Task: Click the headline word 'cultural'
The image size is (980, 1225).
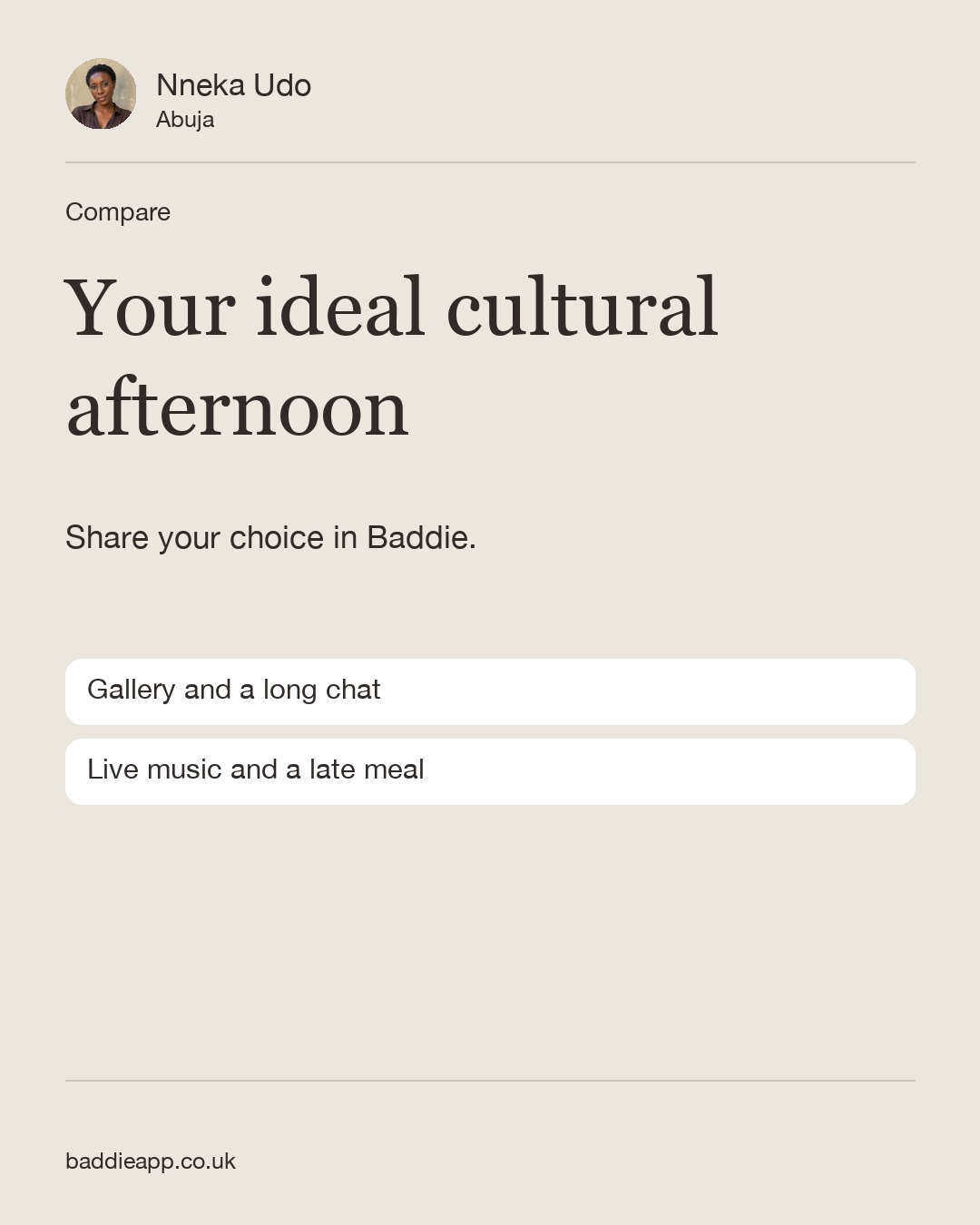Action: 583,307
